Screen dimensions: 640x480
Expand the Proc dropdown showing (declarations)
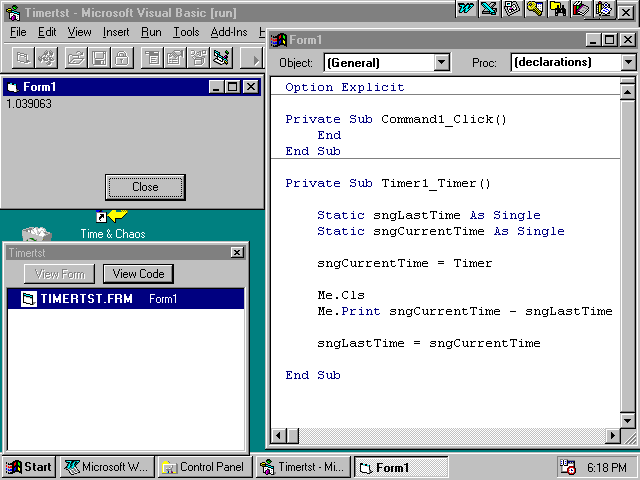[x=628, y=62]
